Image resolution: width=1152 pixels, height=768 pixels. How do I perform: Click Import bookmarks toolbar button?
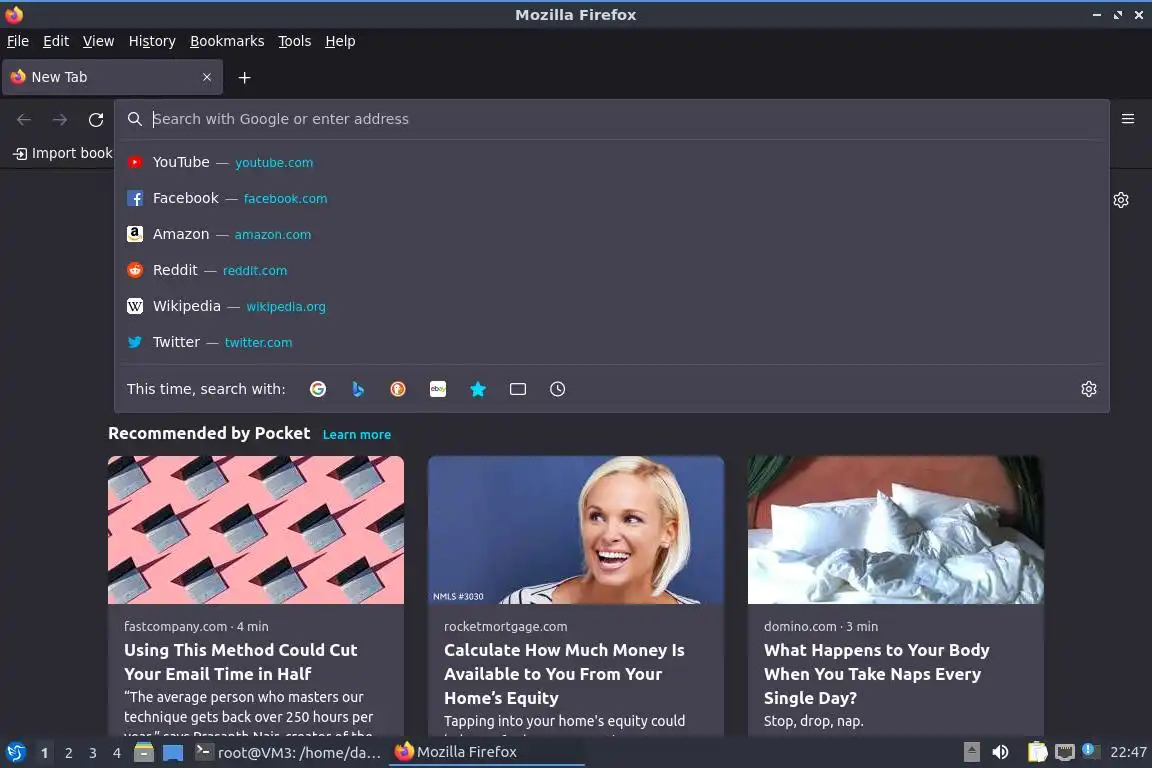tap(63, 153)
